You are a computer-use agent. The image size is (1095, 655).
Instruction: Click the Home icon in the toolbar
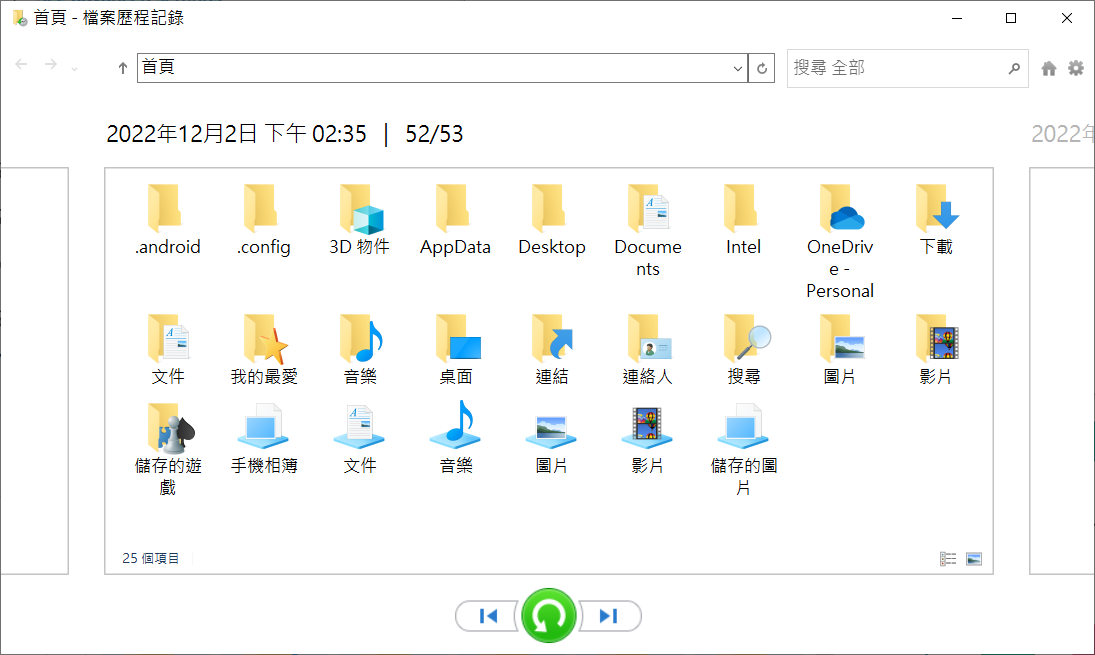click(x=1049, y=68)
